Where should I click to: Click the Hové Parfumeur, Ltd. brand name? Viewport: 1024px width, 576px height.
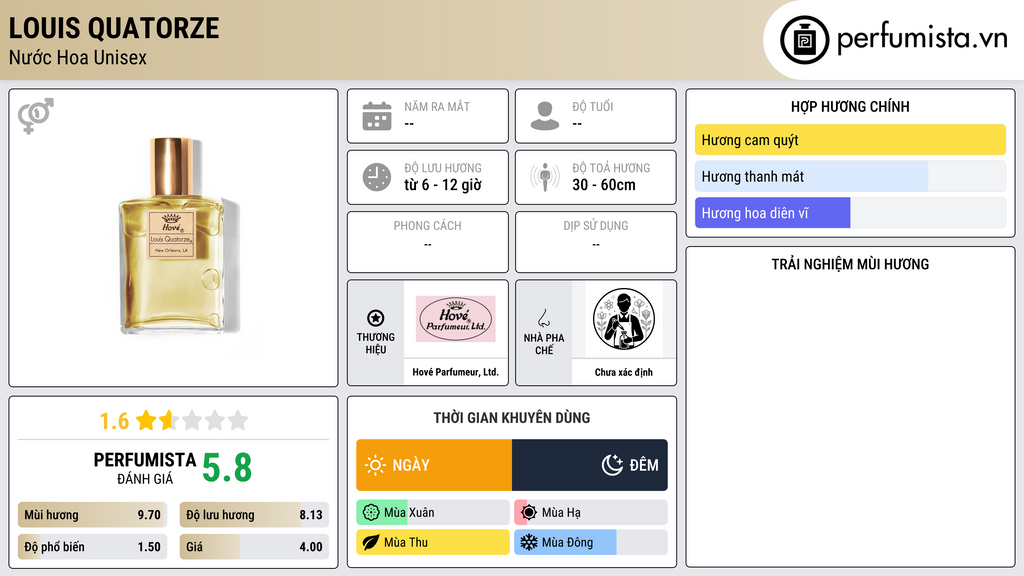pos(455,372)
